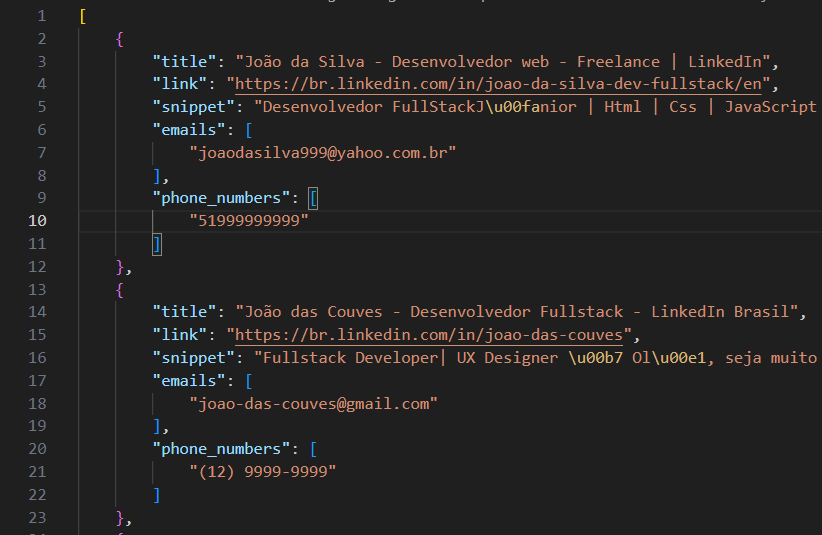The width and height of the screenshot is (822, 535).
Task: Click the João das Couves title string
Action: [x=516, y=312]
